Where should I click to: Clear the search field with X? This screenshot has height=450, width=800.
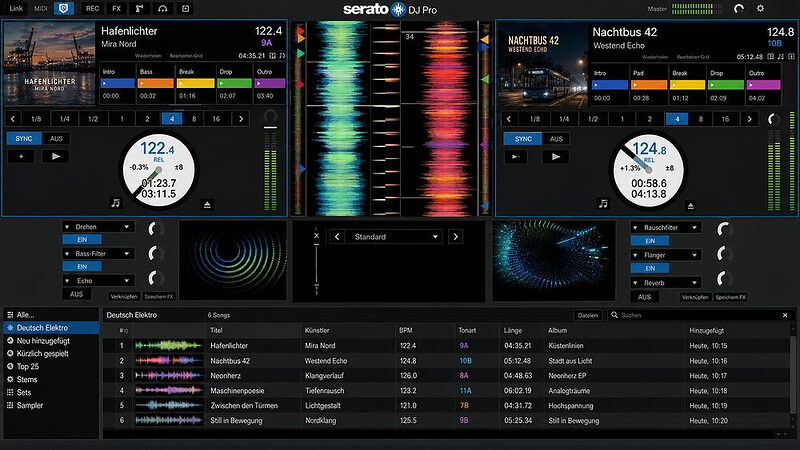[785, 315]
